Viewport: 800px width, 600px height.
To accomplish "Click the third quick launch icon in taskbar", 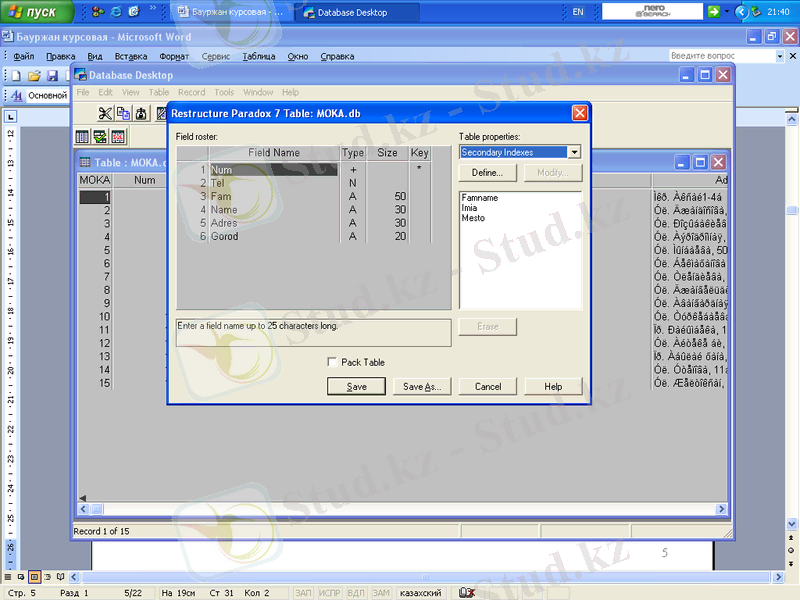I will pos(134,11).
